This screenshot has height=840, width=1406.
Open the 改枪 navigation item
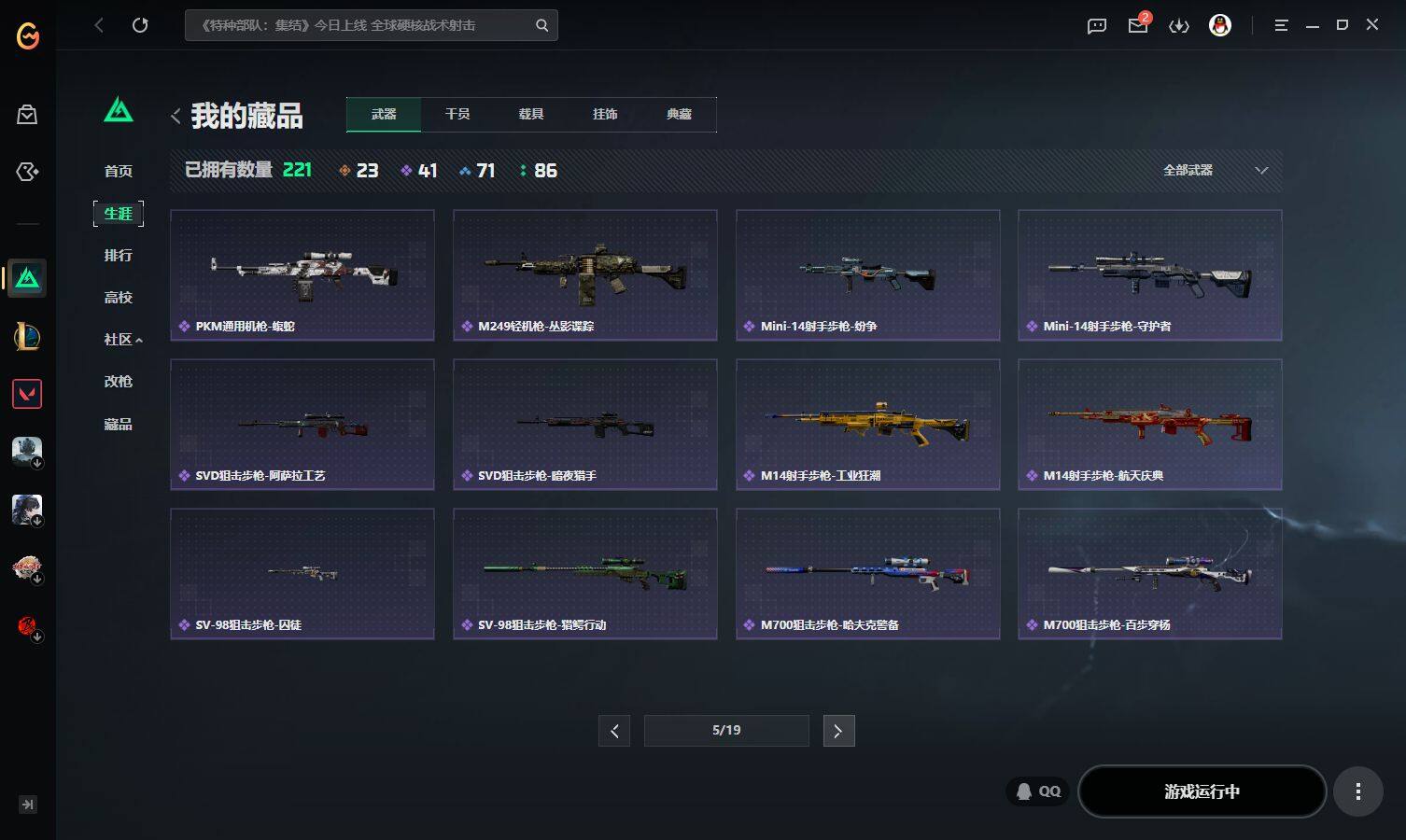pos(119,382)
